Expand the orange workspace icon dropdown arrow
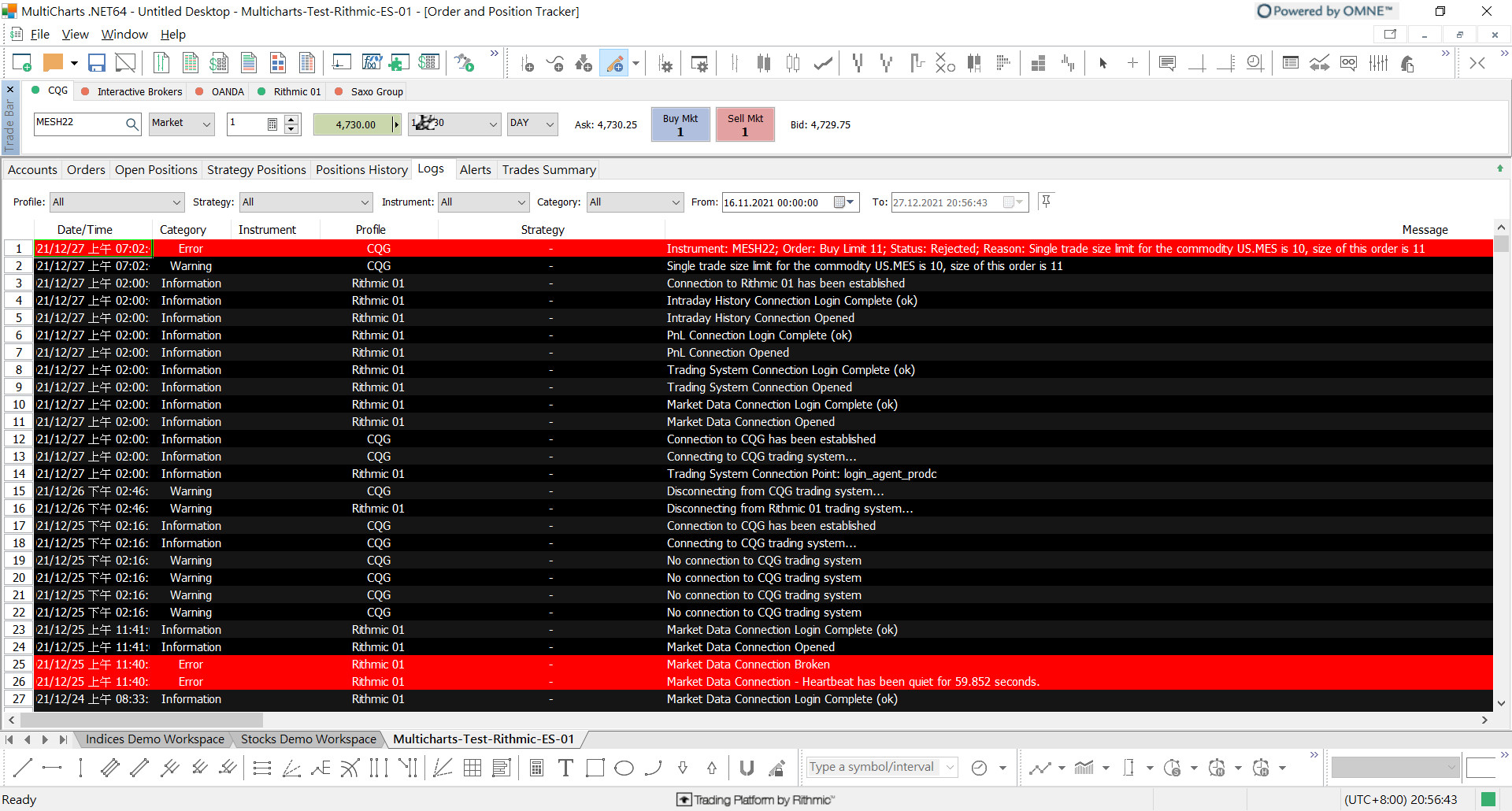The width and height of the screenshot is (1512, 811). coord(74,63)
